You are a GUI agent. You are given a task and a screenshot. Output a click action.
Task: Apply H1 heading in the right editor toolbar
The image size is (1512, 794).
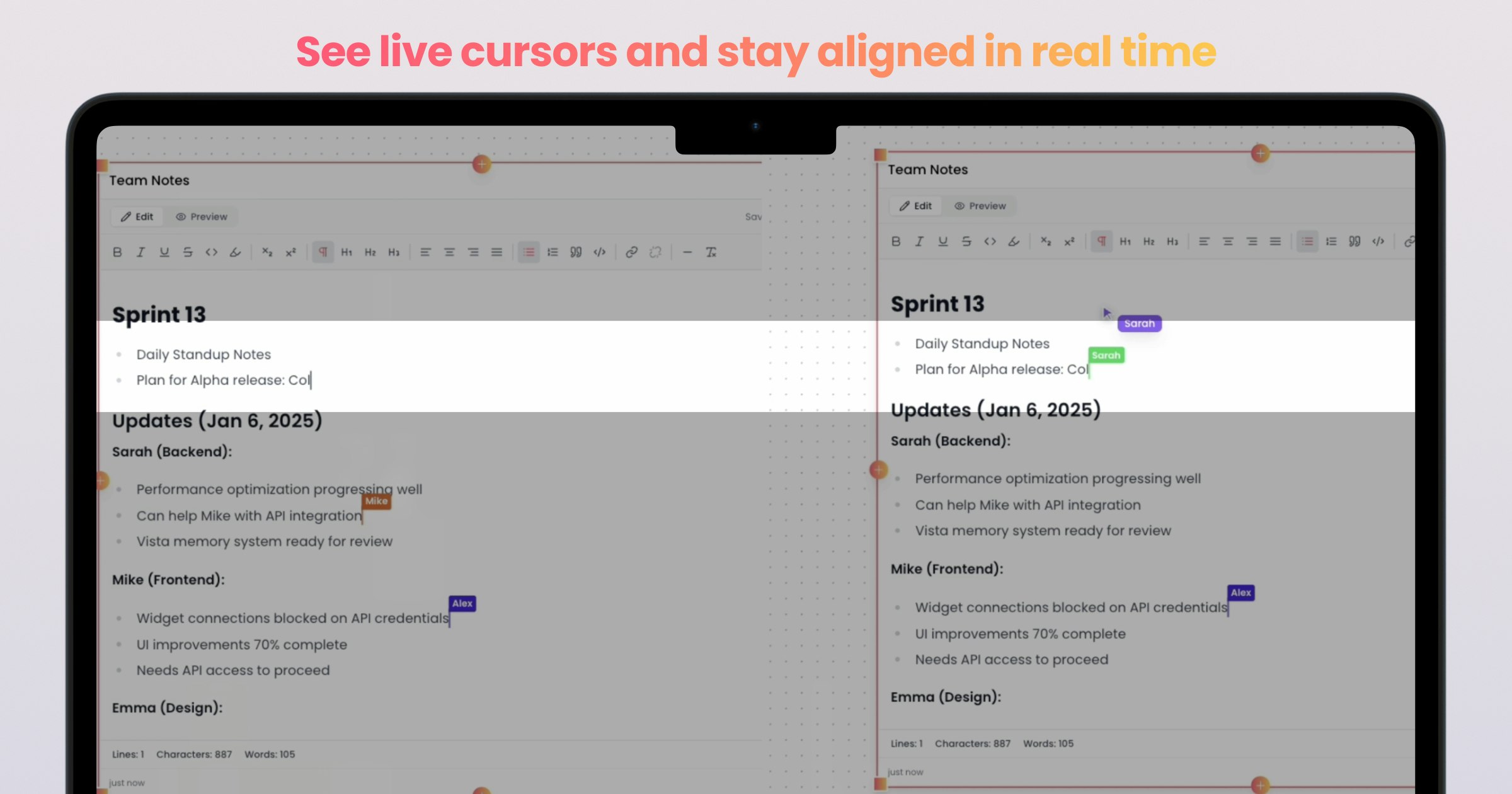[1125, 241]
